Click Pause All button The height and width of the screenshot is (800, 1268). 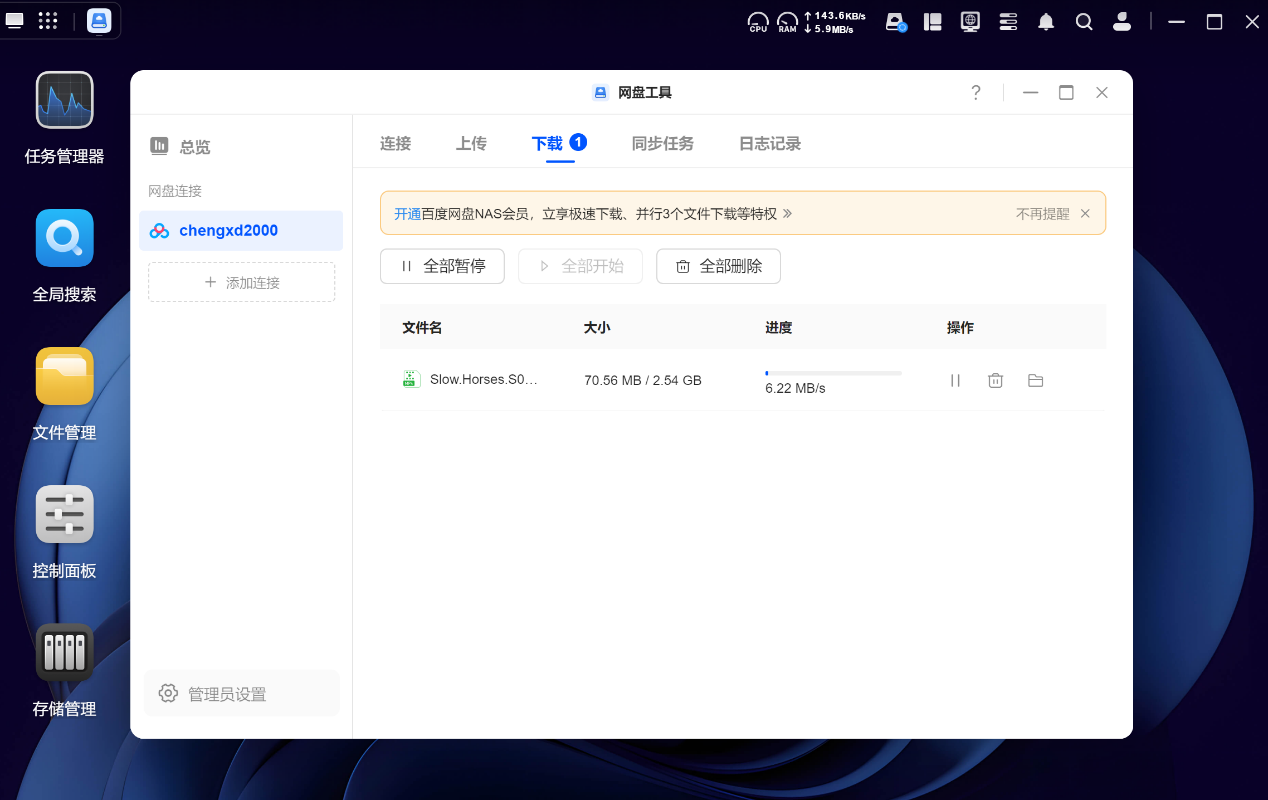[442, 266]
